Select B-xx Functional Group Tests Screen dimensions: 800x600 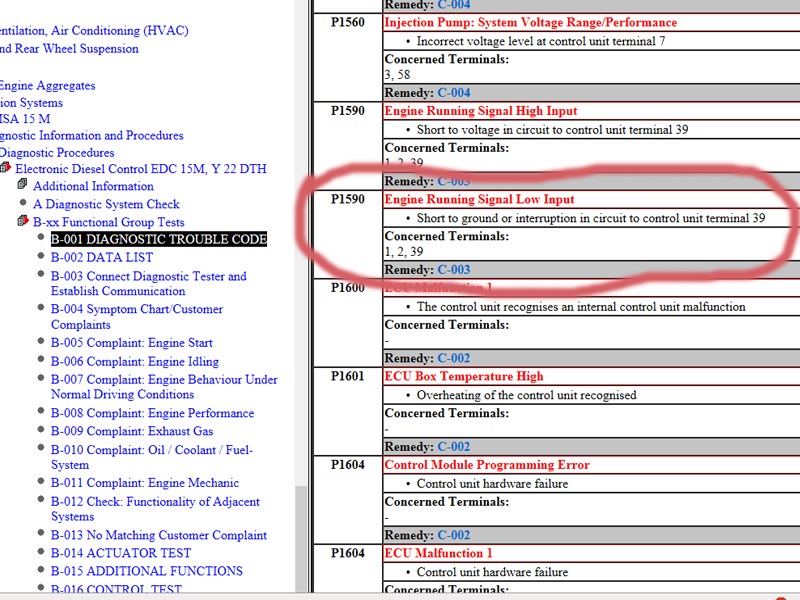pos(109,222)
